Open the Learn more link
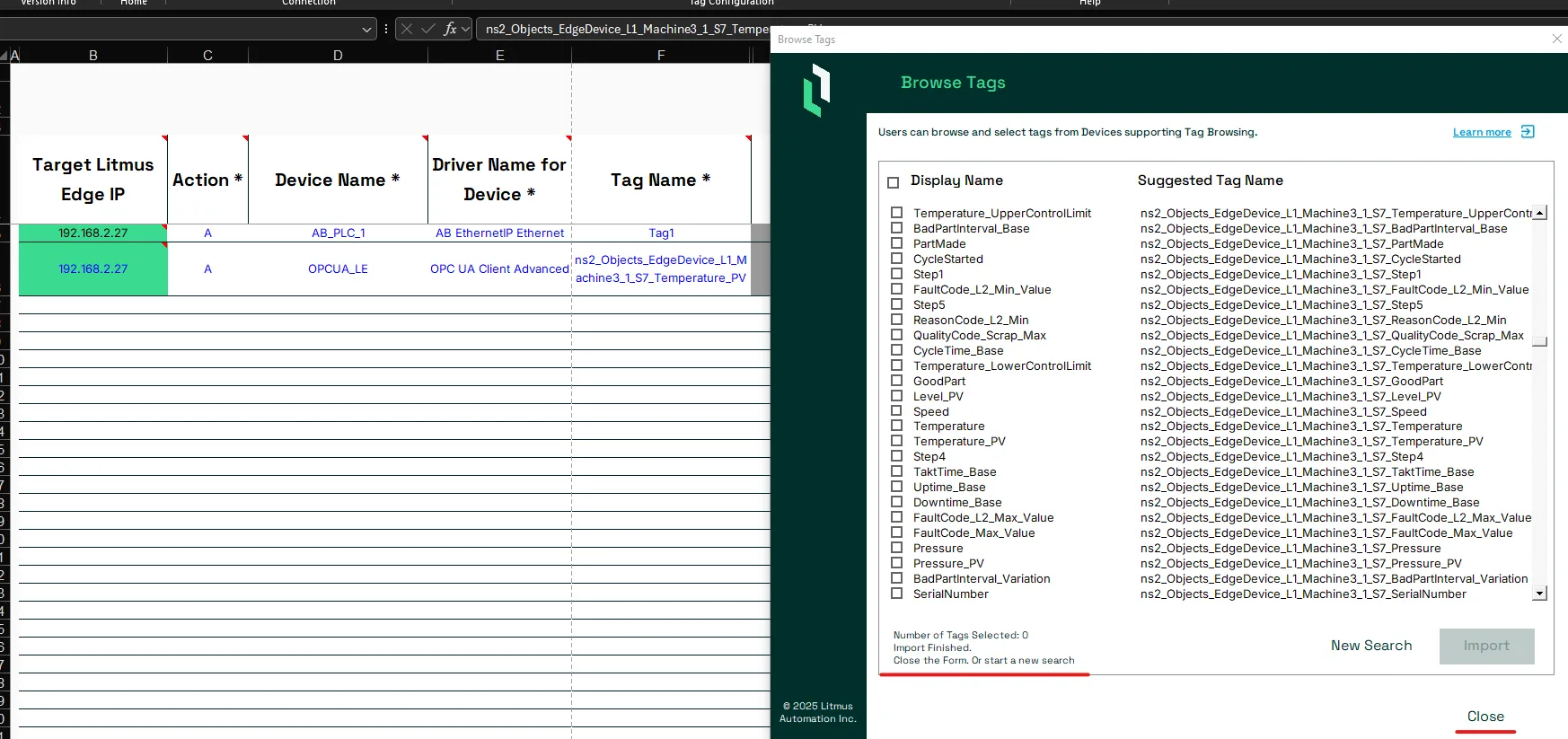 (1482, 132)
